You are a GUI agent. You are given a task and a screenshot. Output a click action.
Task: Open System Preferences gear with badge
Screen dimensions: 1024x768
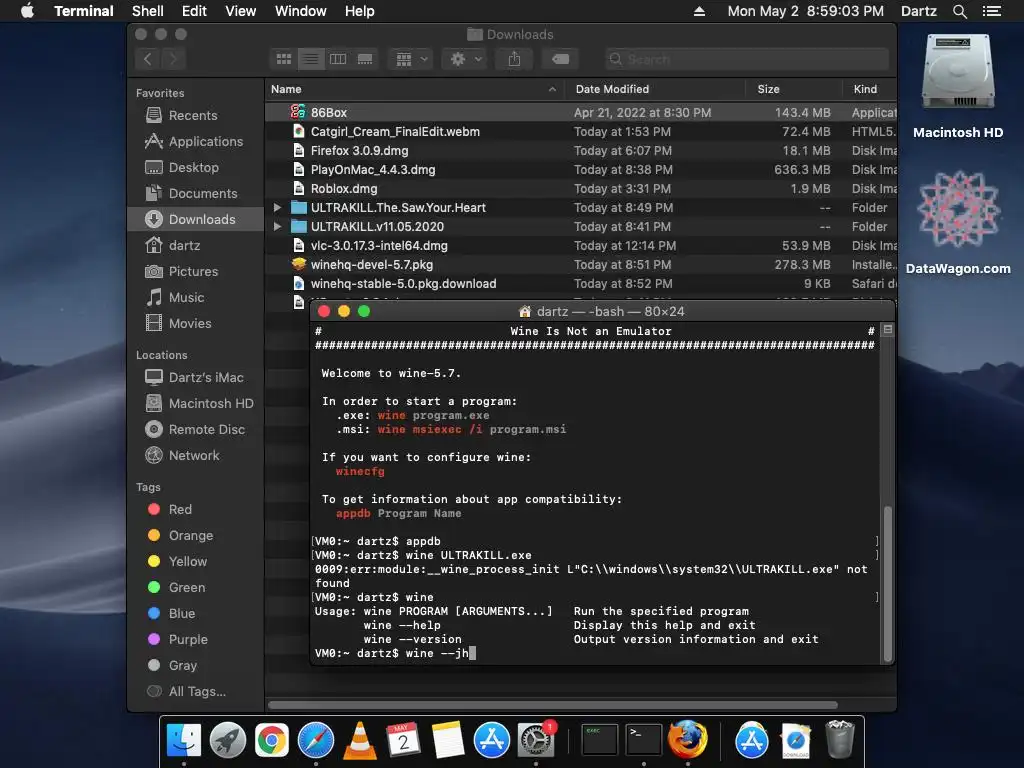(536, 741)
